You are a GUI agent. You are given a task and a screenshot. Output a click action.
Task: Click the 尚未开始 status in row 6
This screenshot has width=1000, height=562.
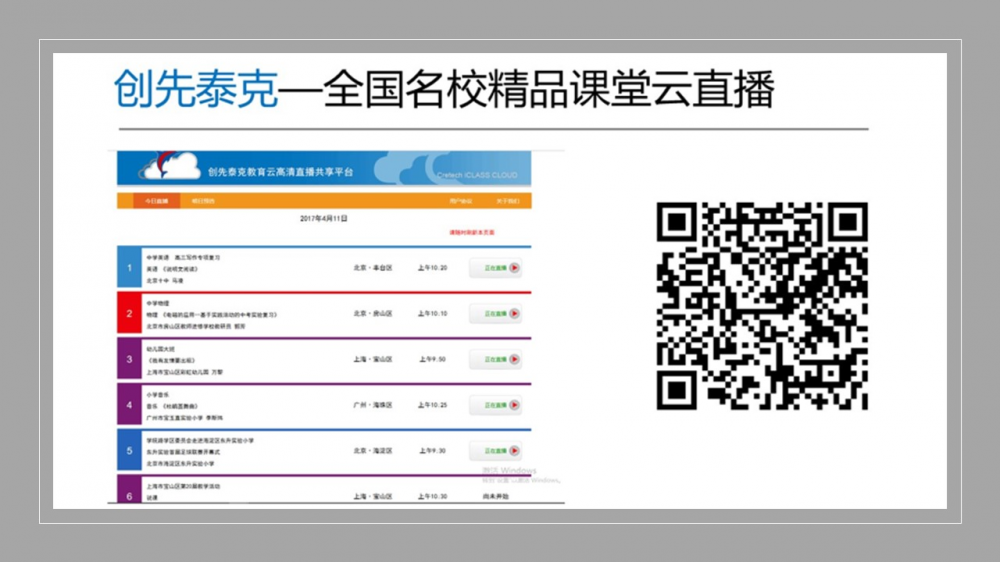(x=493, y=496)
